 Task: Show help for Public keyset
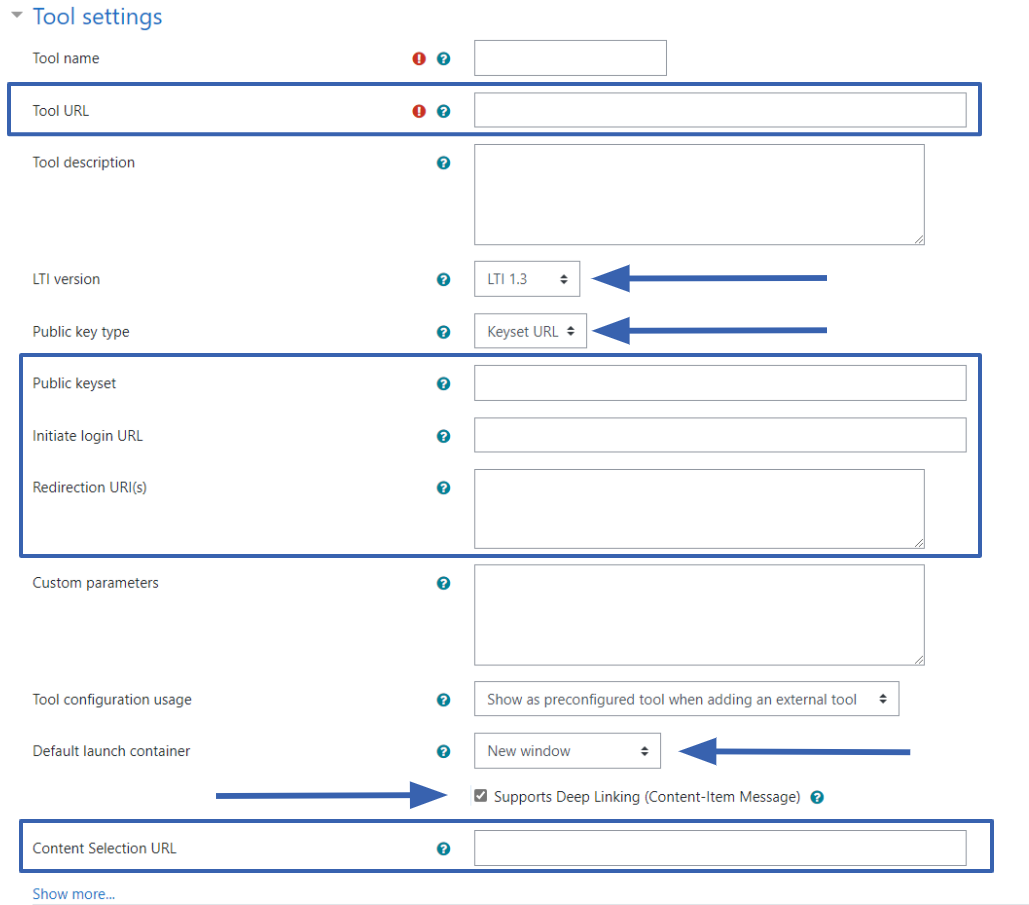click(444, 384)
